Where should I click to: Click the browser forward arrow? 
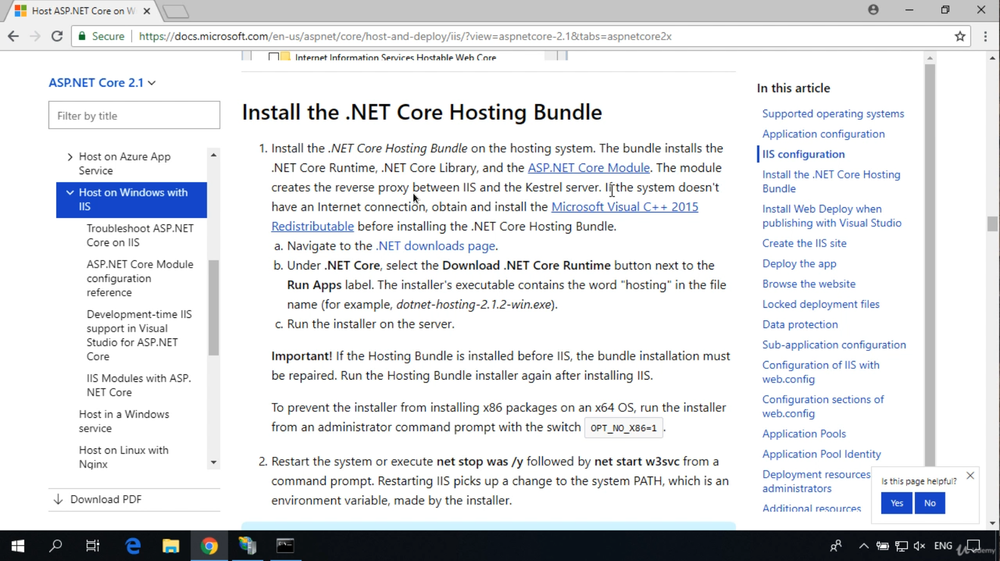(34, 36)
